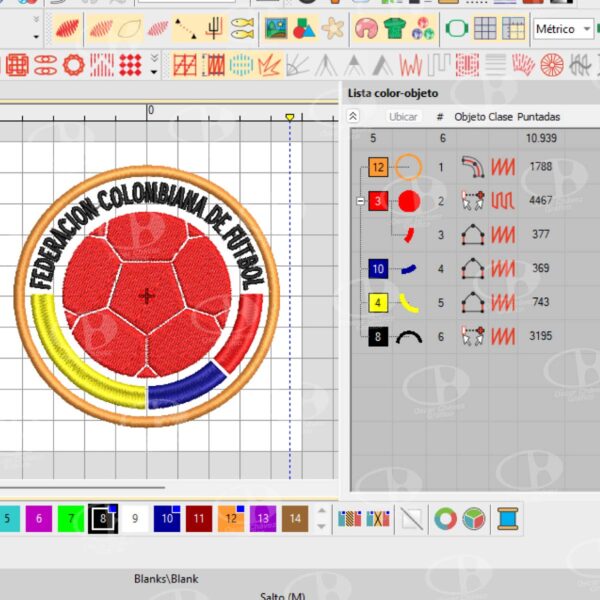The image size is (600, 600).
Task: Collapse the color 3 tree node
Action: 360,202
